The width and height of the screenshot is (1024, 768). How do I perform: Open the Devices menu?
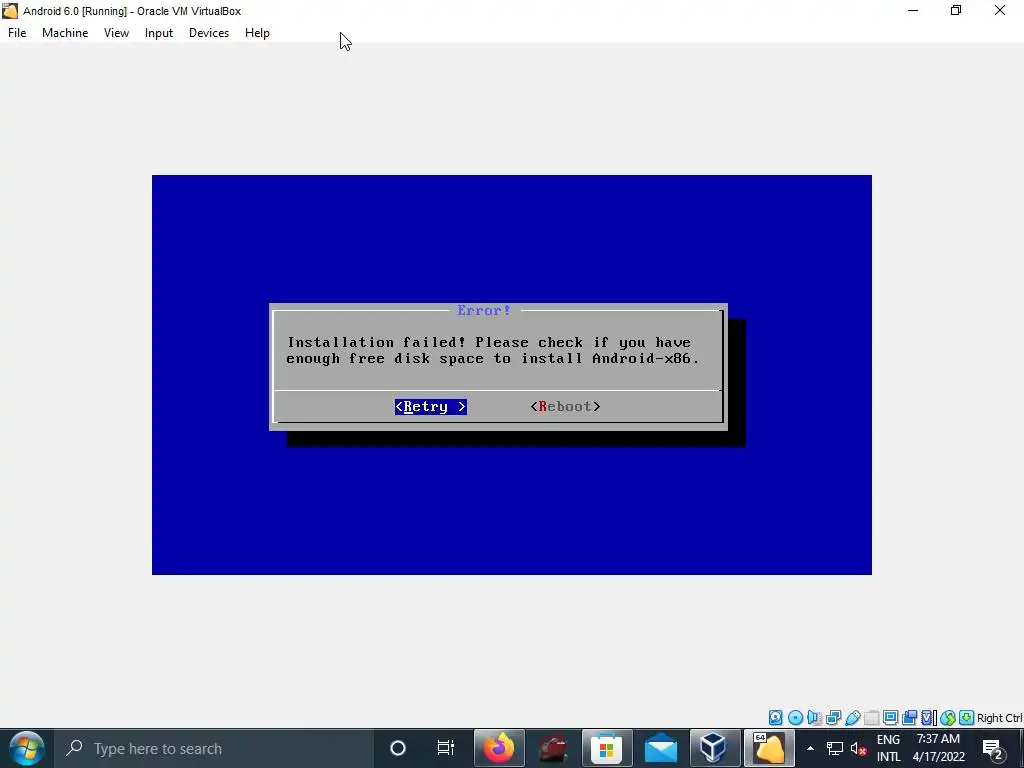(209, 33)
